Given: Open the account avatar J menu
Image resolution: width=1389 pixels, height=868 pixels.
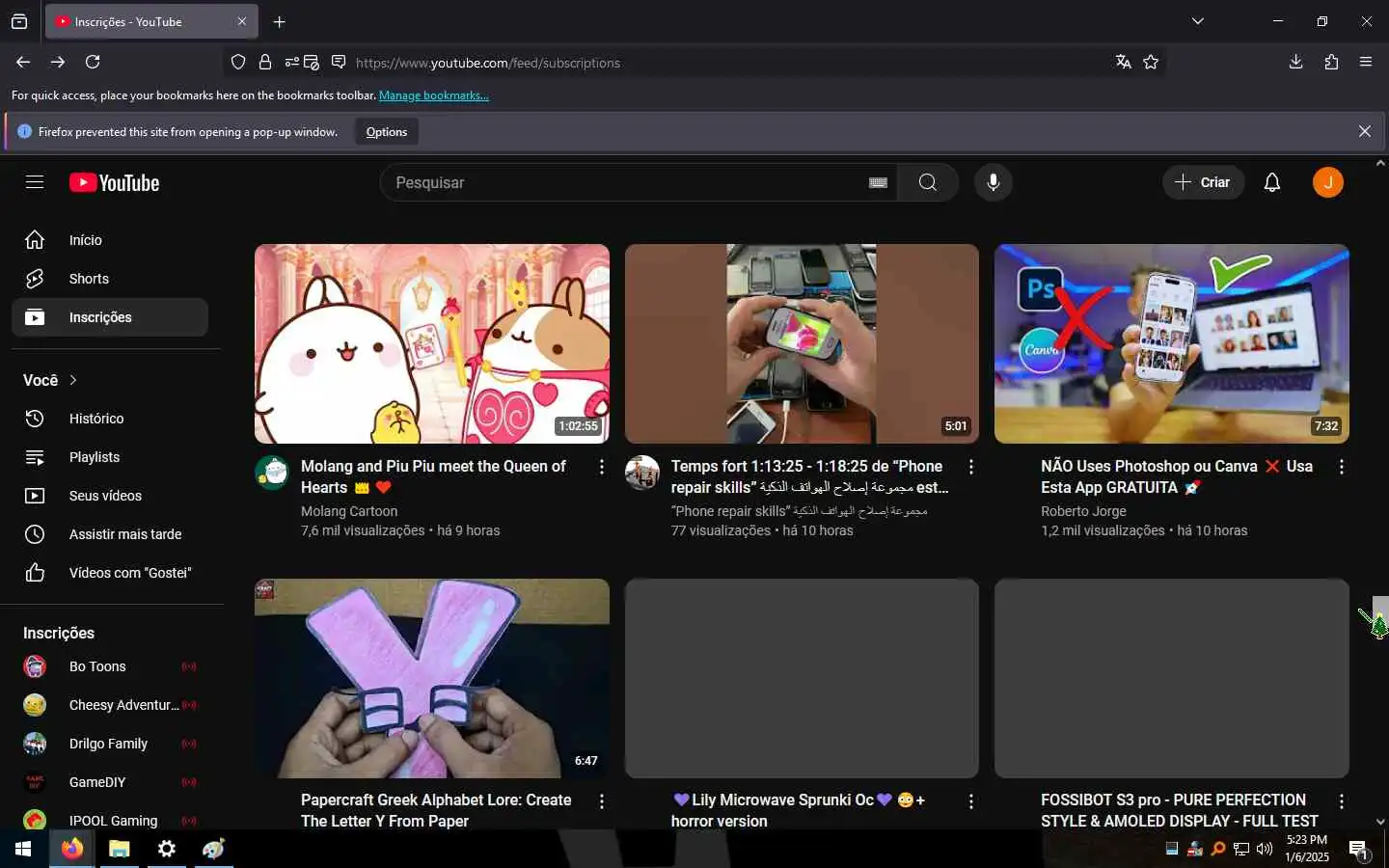Looking at the screenshot, I should coord(1327,182).
